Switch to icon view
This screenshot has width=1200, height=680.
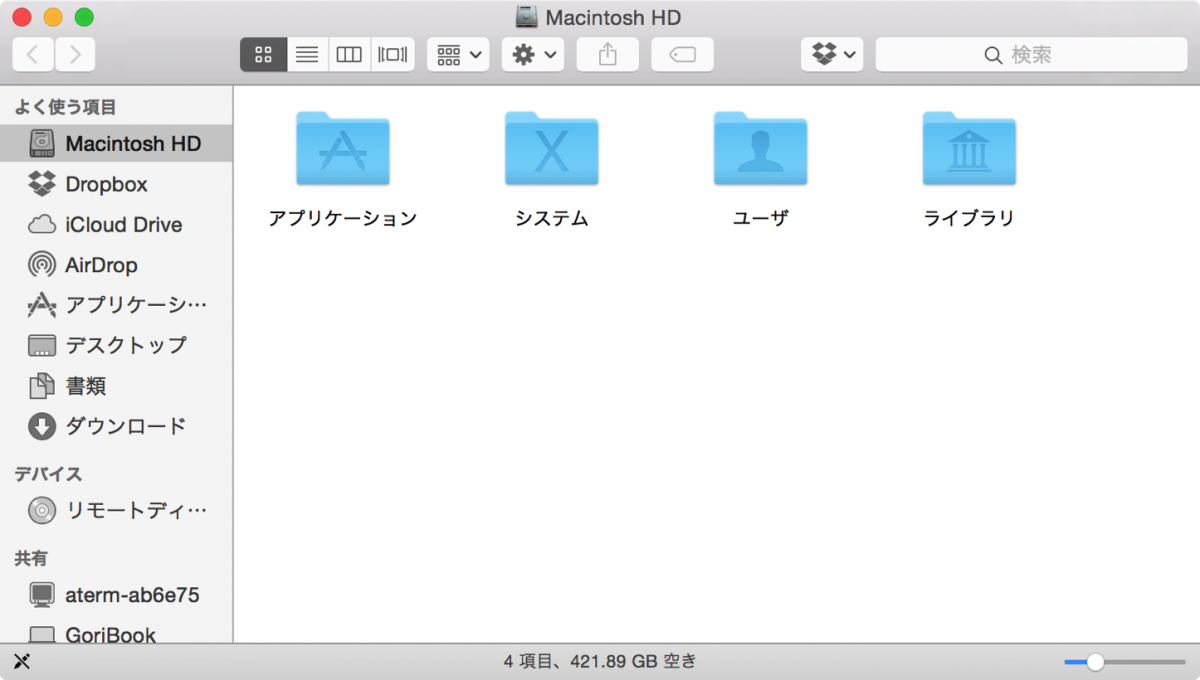(263, 54)
